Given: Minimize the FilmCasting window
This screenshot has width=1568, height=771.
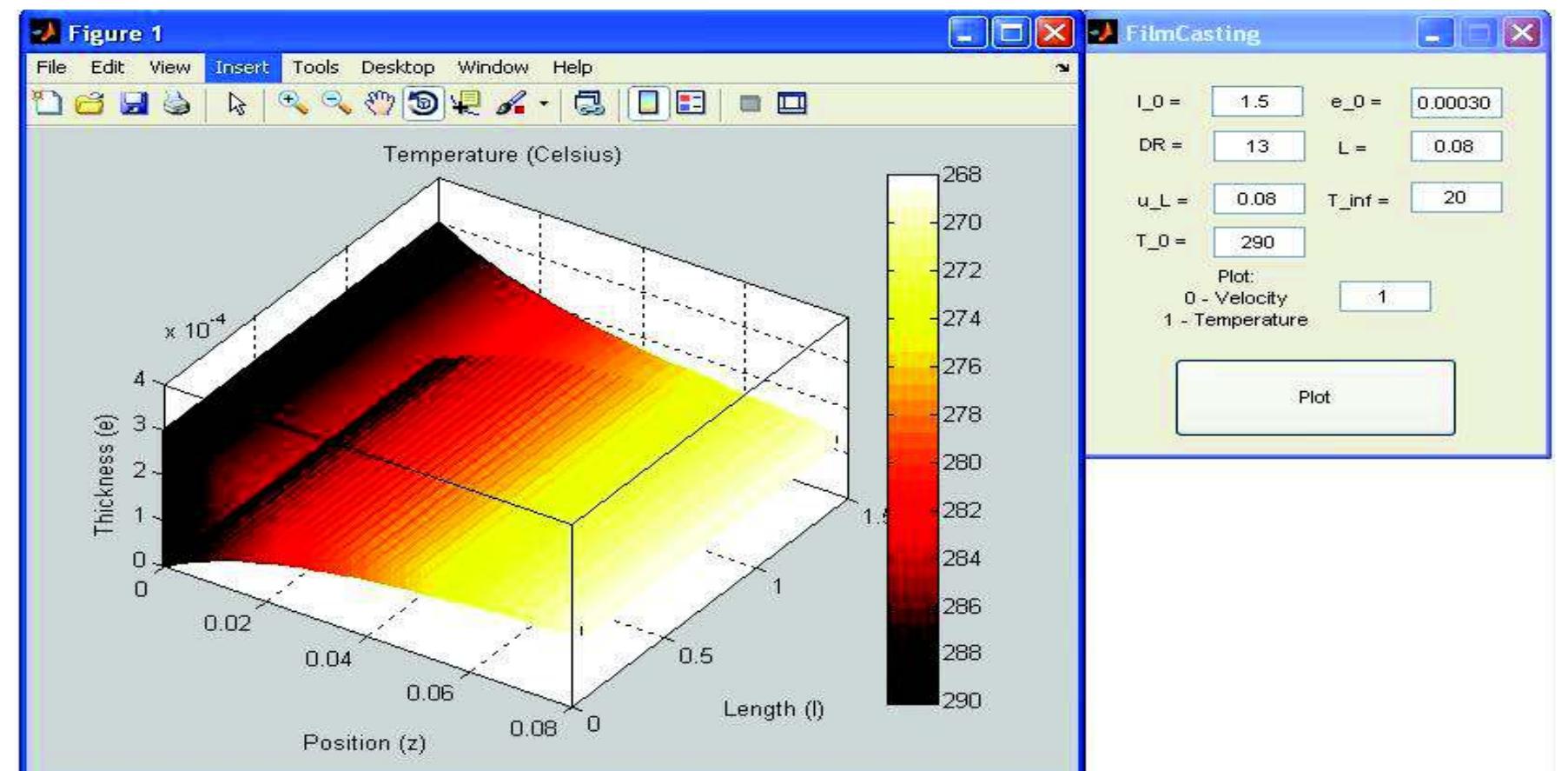Looking at the screenshot, I should [x=1434, y=34].
